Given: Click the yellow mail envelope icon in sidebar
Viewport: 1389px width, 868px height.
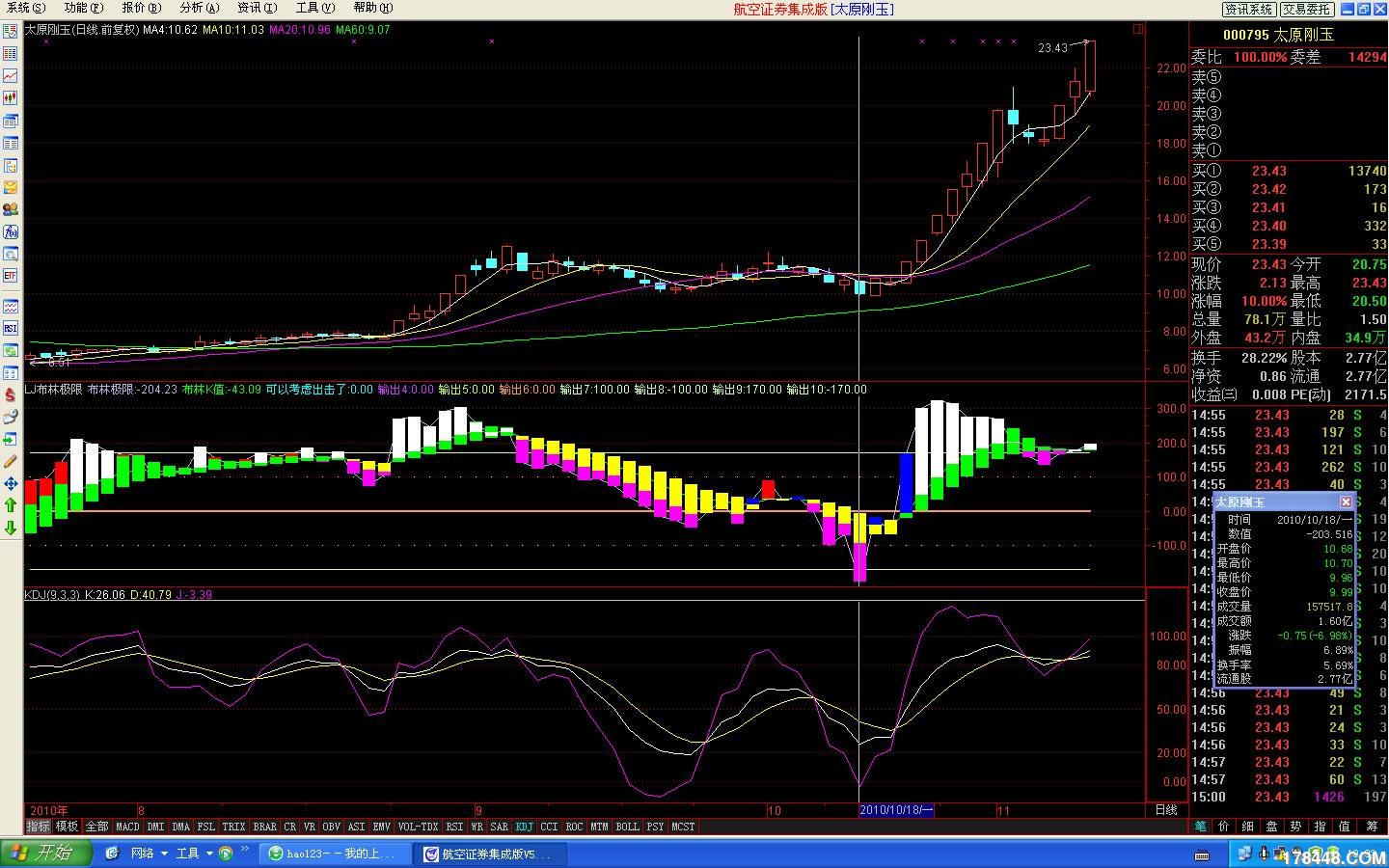Looking at the screenshot, I should point(11,187).
